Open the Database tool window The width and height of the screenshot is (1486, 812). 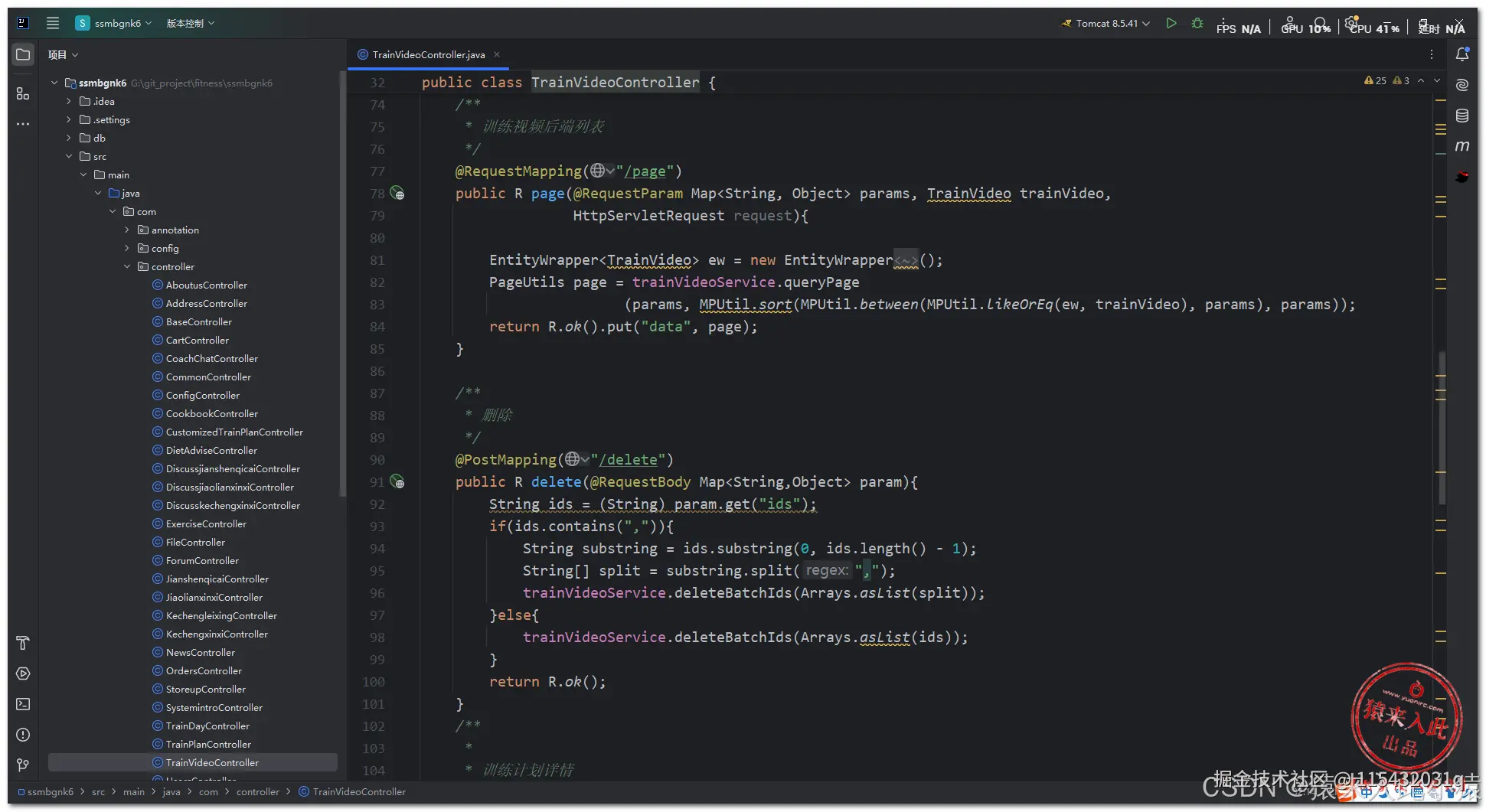pyautogui.click(x=1462, y=116)
